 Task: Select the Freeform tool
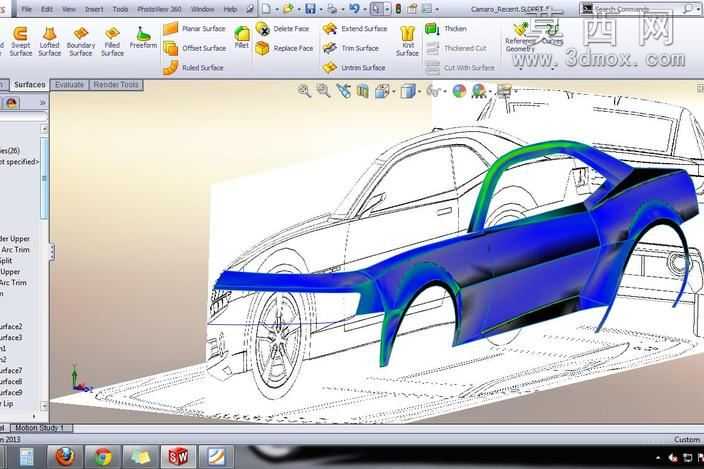click(x=143, y=38)
